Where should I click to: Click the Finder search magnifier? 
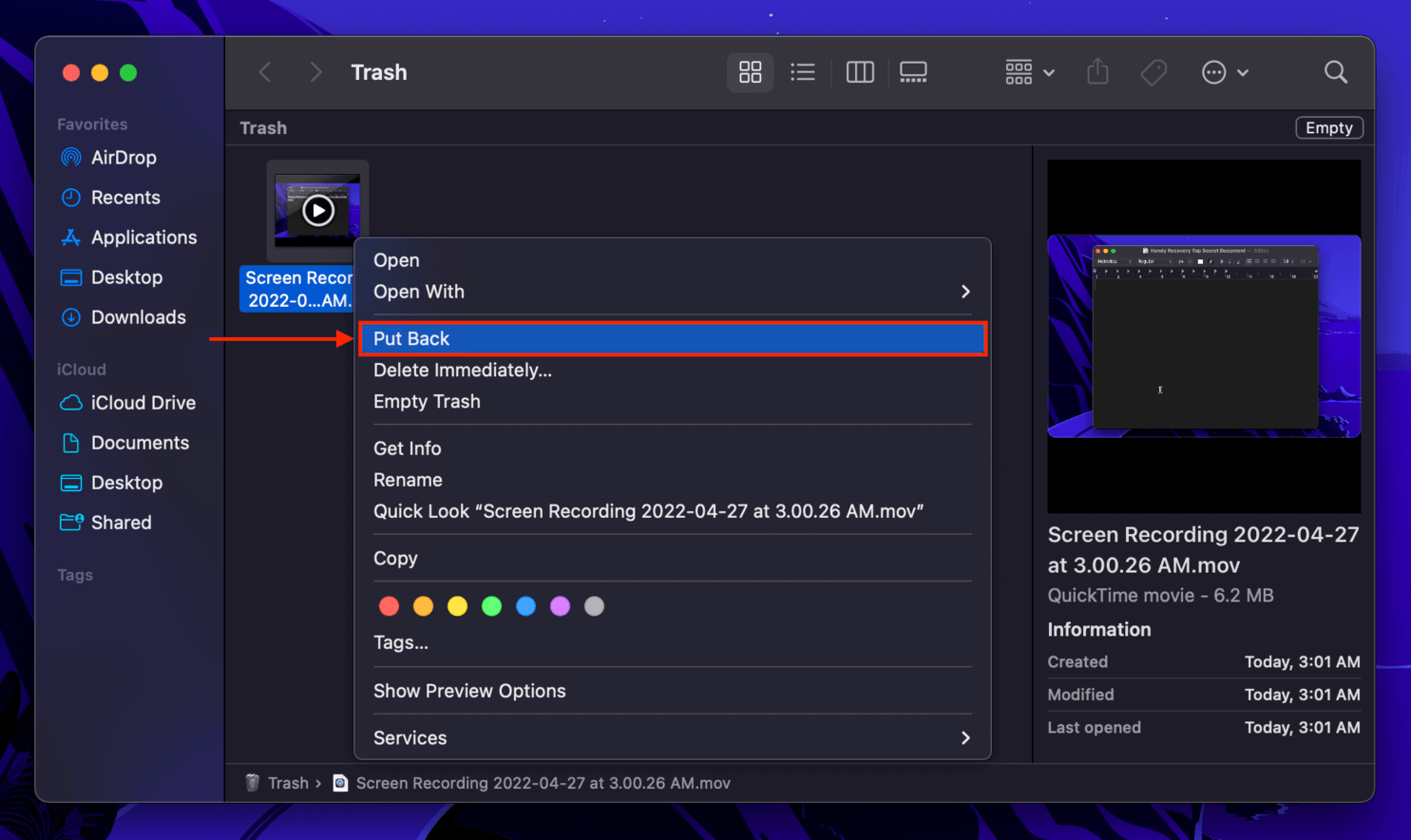point(1336,72)
